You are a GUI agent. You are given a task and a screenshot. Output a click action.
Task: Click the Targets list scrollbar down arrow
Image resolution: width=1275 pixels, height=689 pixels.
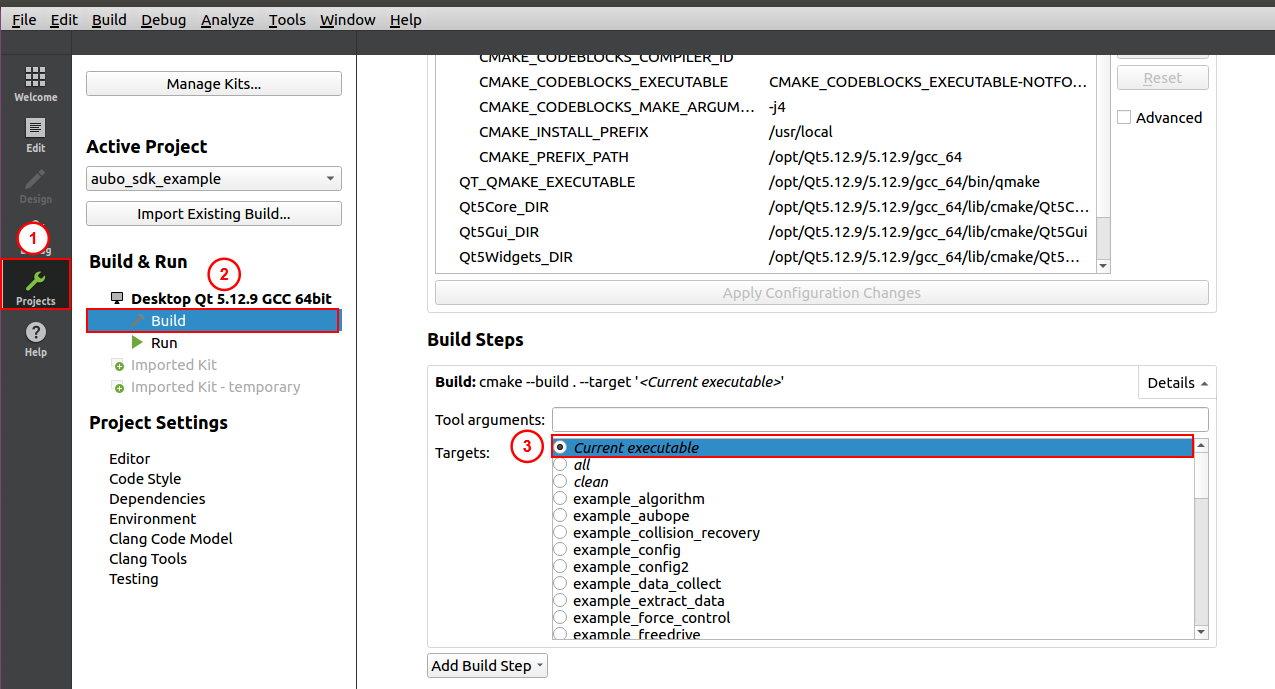click(1201, 631)
